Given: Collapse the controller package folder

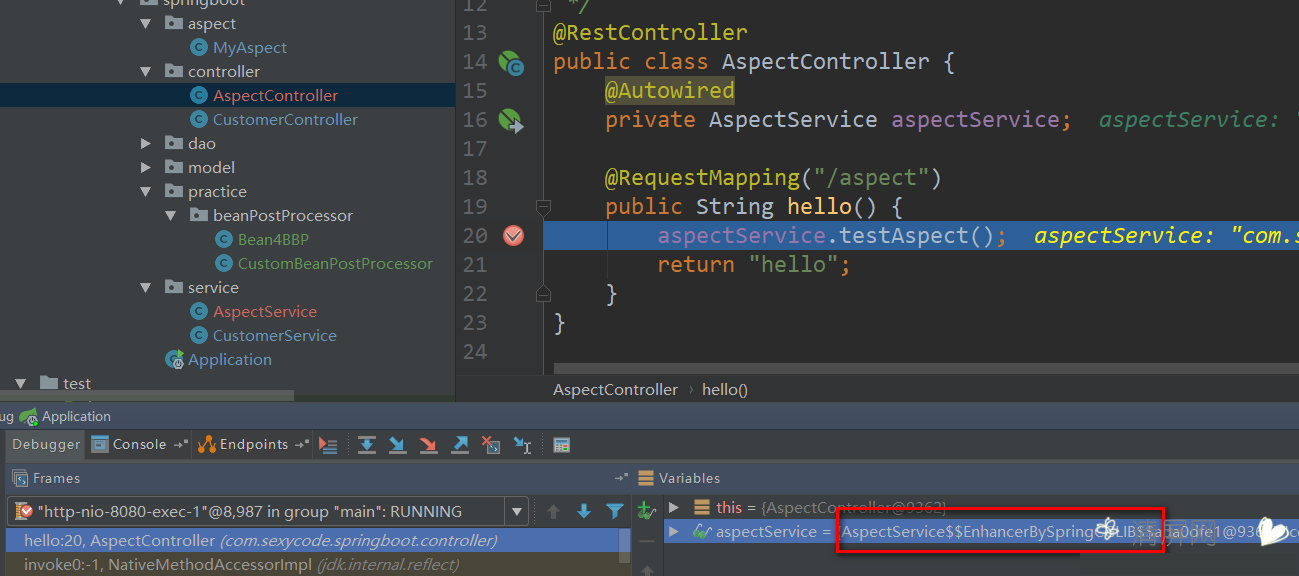Looking at the screenshot, I should [x=148, y=72].
